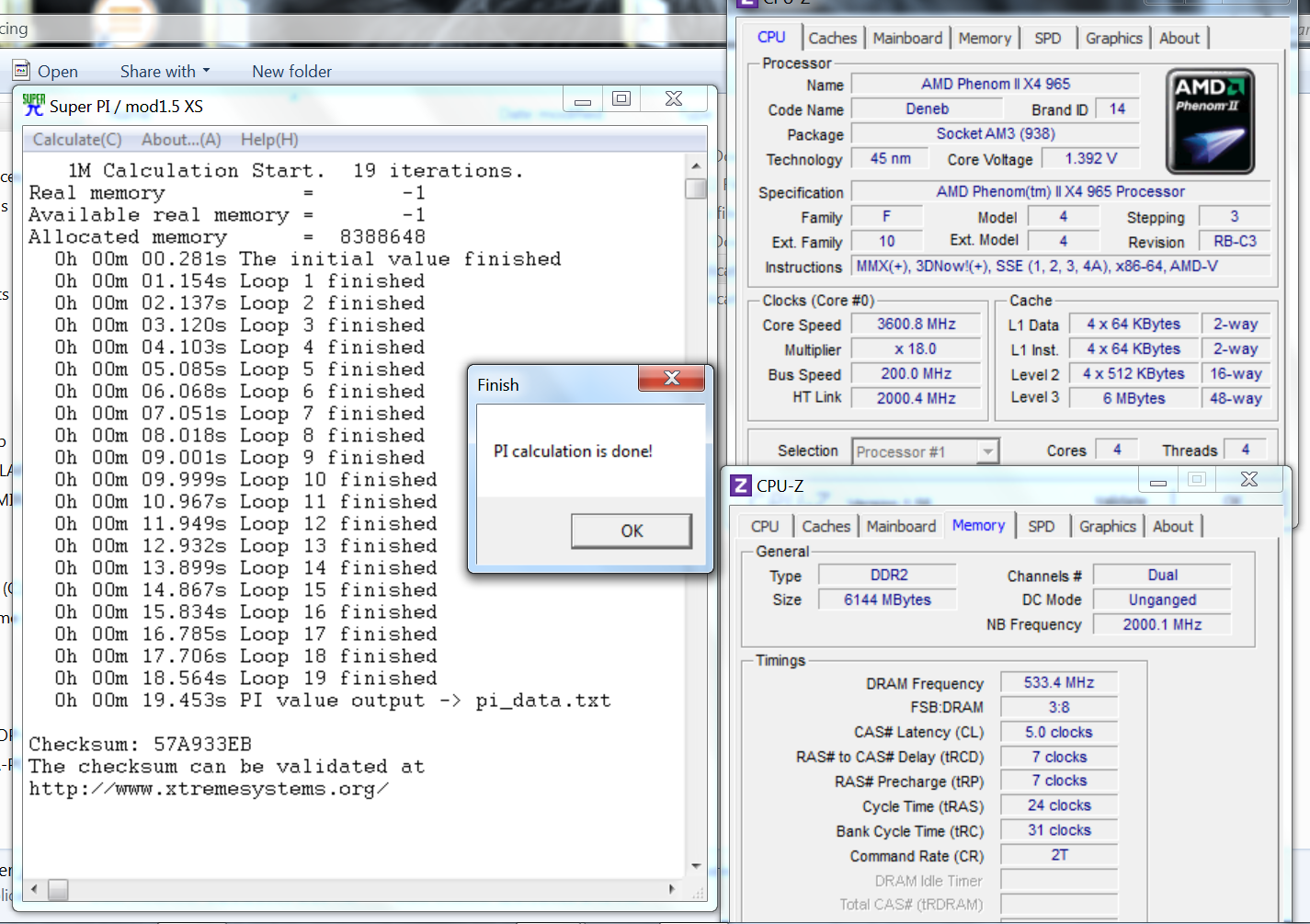Switch to Memory tab in upper CPU-Z window
The image size is (1310, 924).
coord(985,38)
